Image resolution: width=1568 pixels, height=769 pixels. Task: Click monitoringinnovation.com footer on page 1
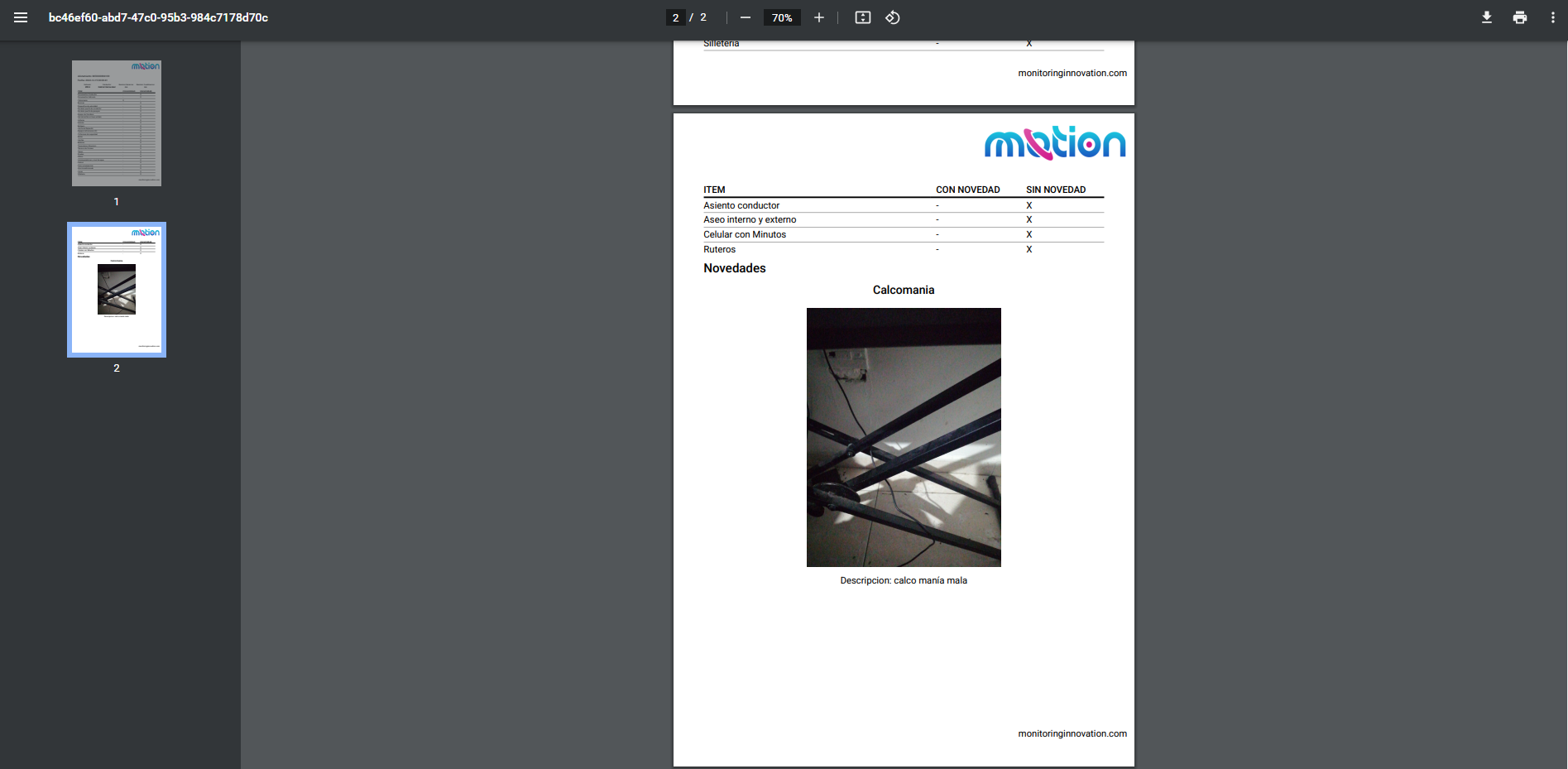click(1072, 73)
